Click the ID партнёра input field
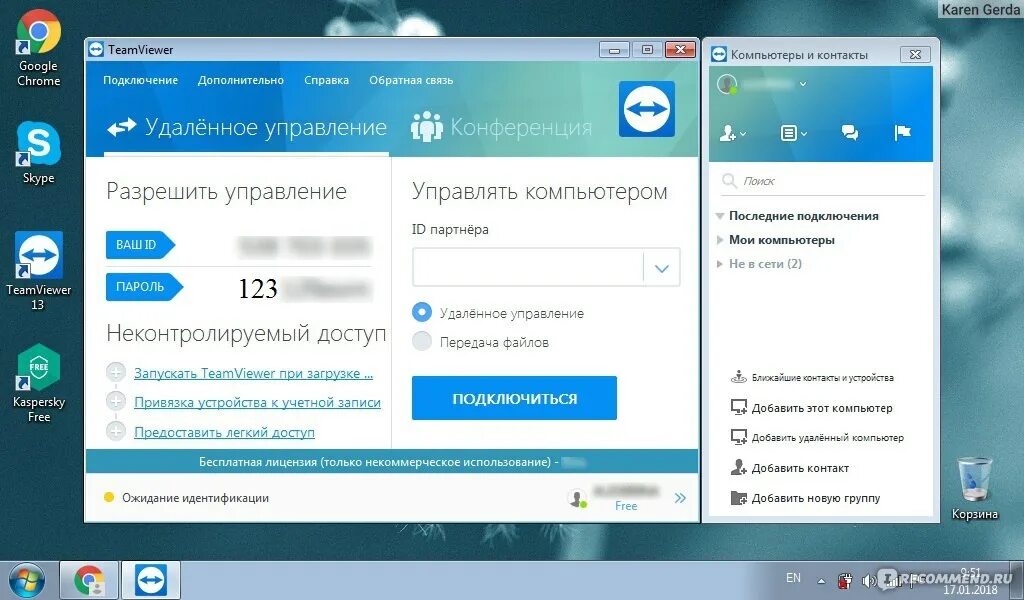1024x600 pixels. tap(528, 267)
